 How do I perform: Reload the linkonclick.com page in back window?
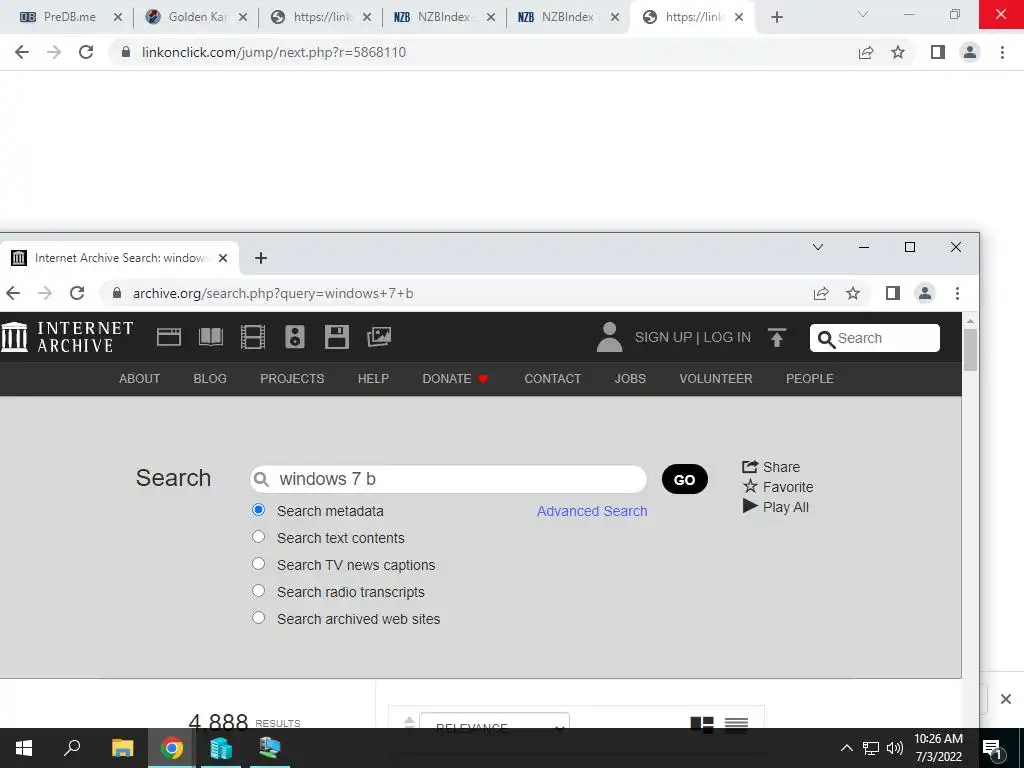click(x=86, y=52)
